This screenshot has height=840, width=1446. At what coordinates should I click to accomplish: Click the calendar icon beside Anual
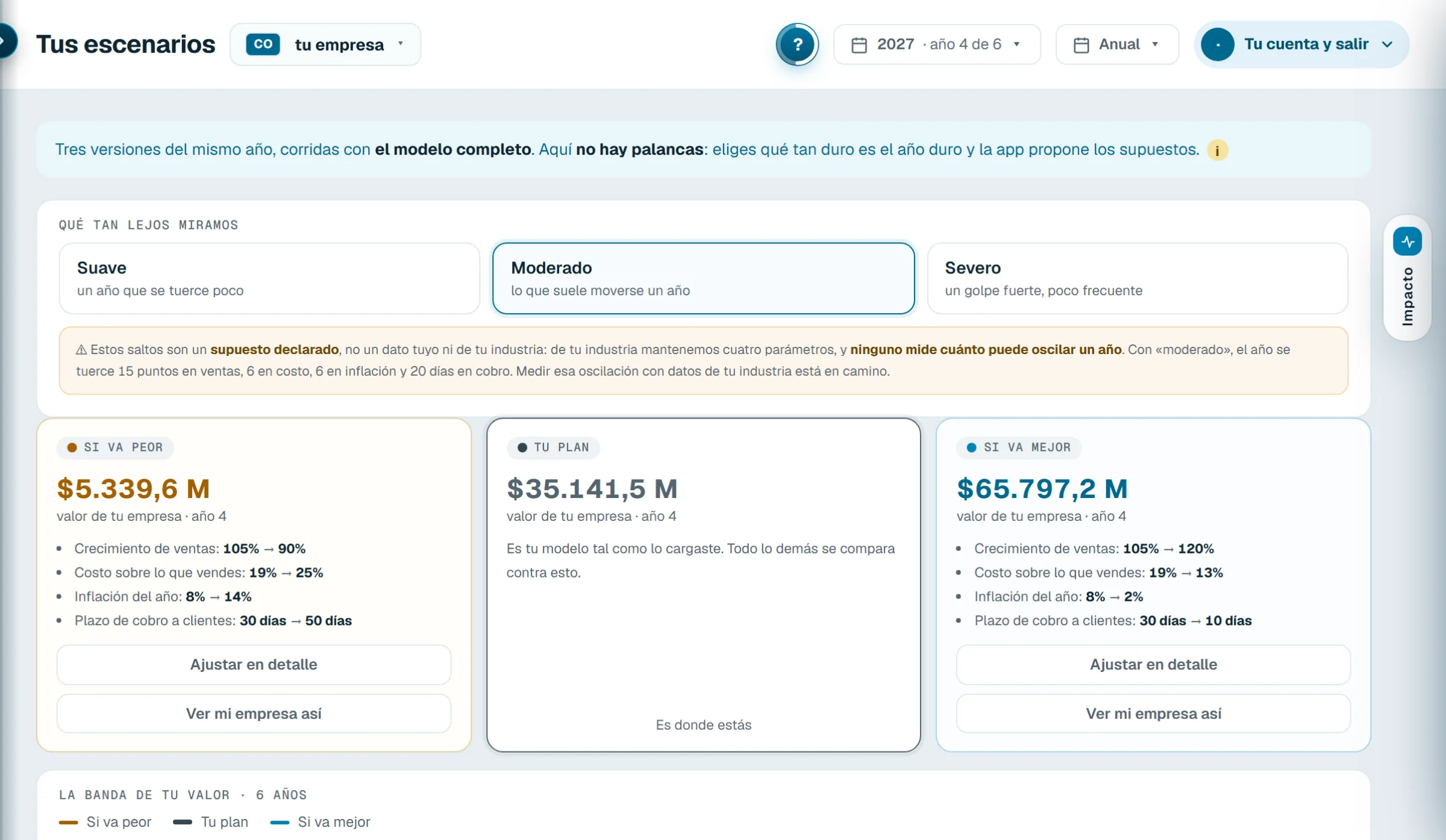pyautogui.click(x=1081, y=45)
